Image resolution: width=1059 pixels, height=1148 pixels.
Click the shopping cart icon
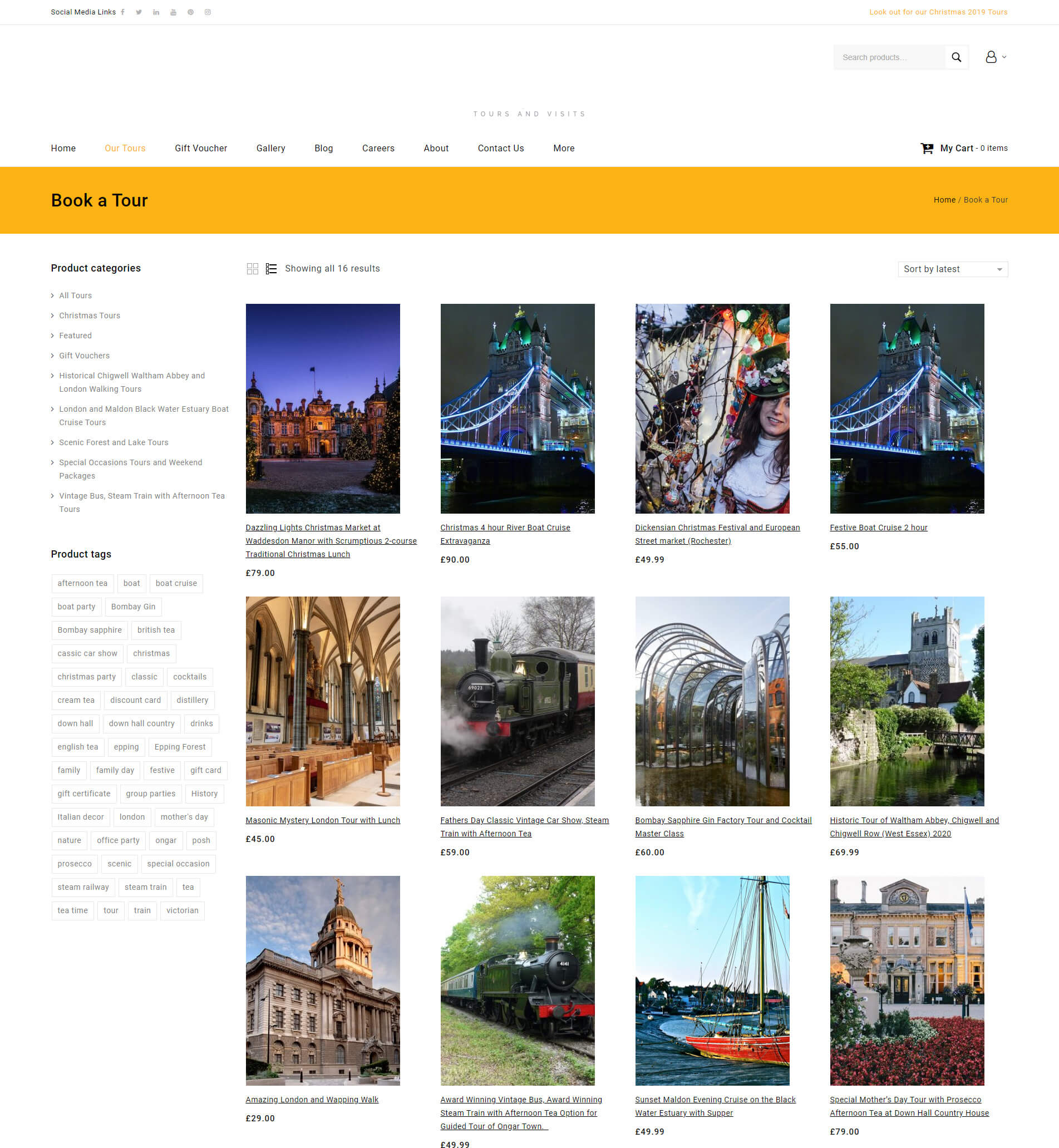pyautogui.click(x=927, y=149)
